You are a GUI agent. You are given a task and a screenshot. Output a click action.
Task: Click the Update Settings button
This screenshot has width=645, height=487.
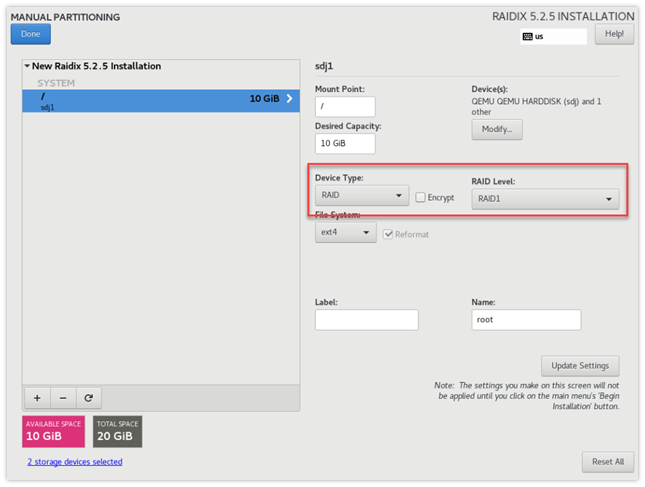tap(580, 366)
